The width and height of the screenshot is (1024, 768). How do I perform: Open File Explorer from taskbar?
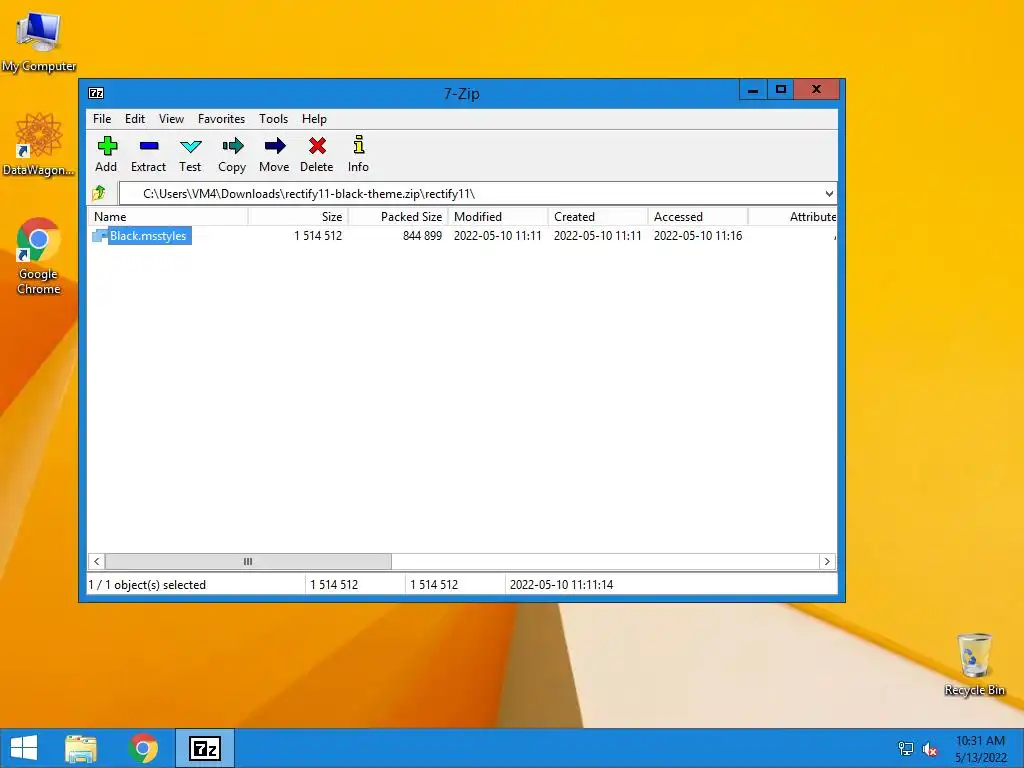pyautogui.click(x=81, y=748)
